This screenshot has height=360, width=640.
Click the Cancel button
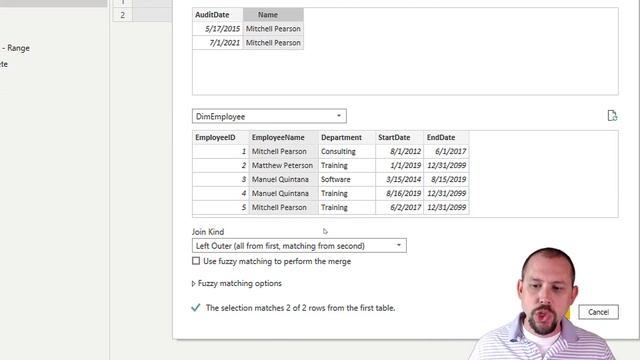[598, 312]
